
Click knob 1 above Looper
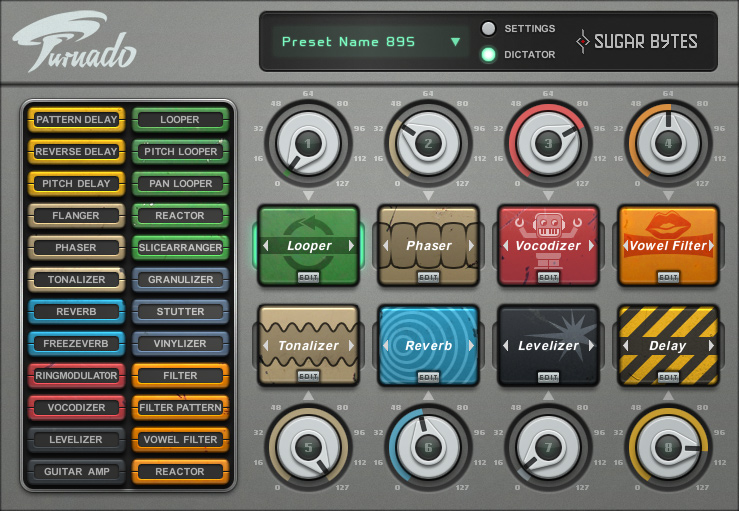click(308, 143)
